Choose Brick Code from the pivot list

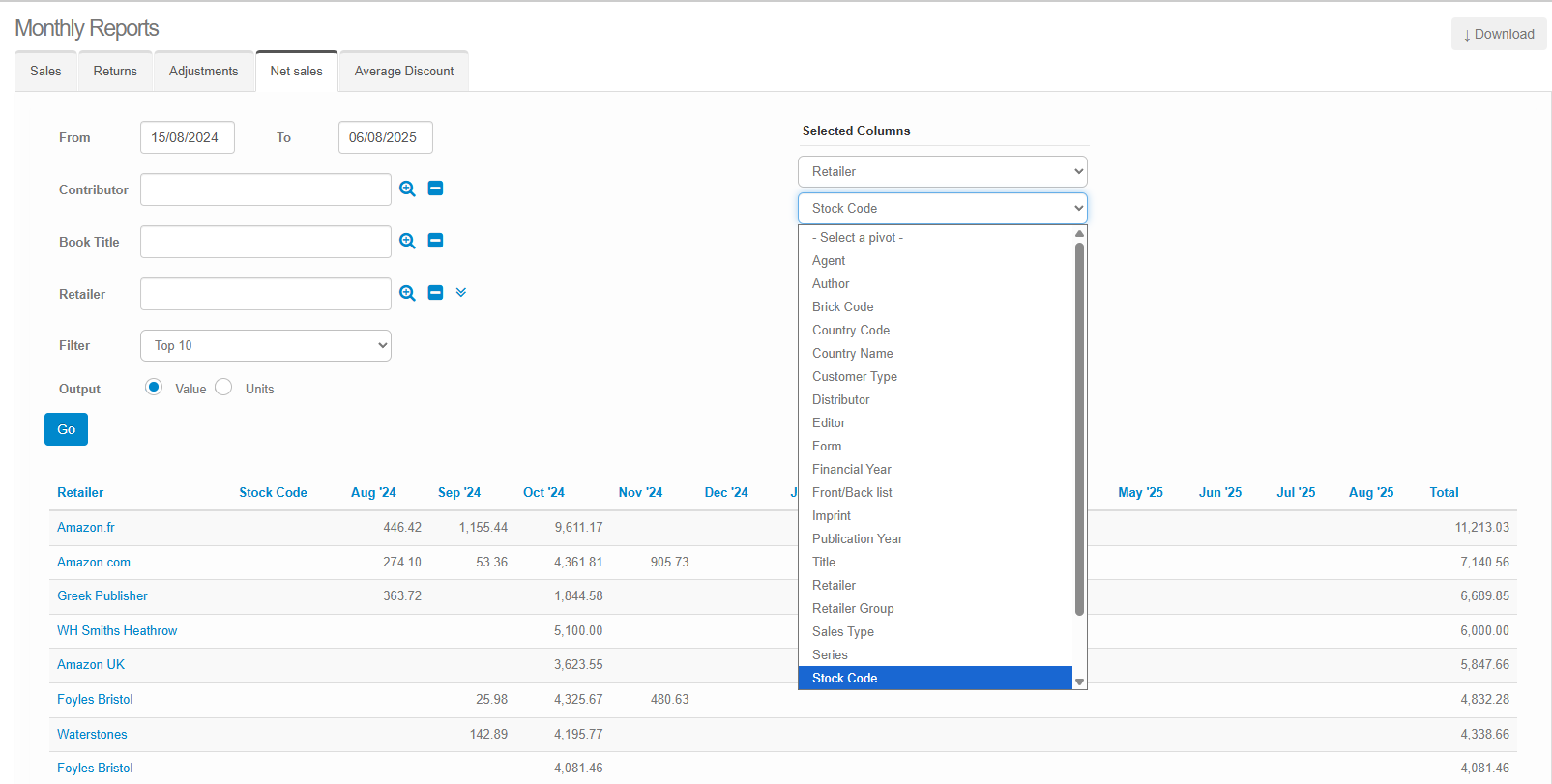pyautogui.click(x=935, y=306)
